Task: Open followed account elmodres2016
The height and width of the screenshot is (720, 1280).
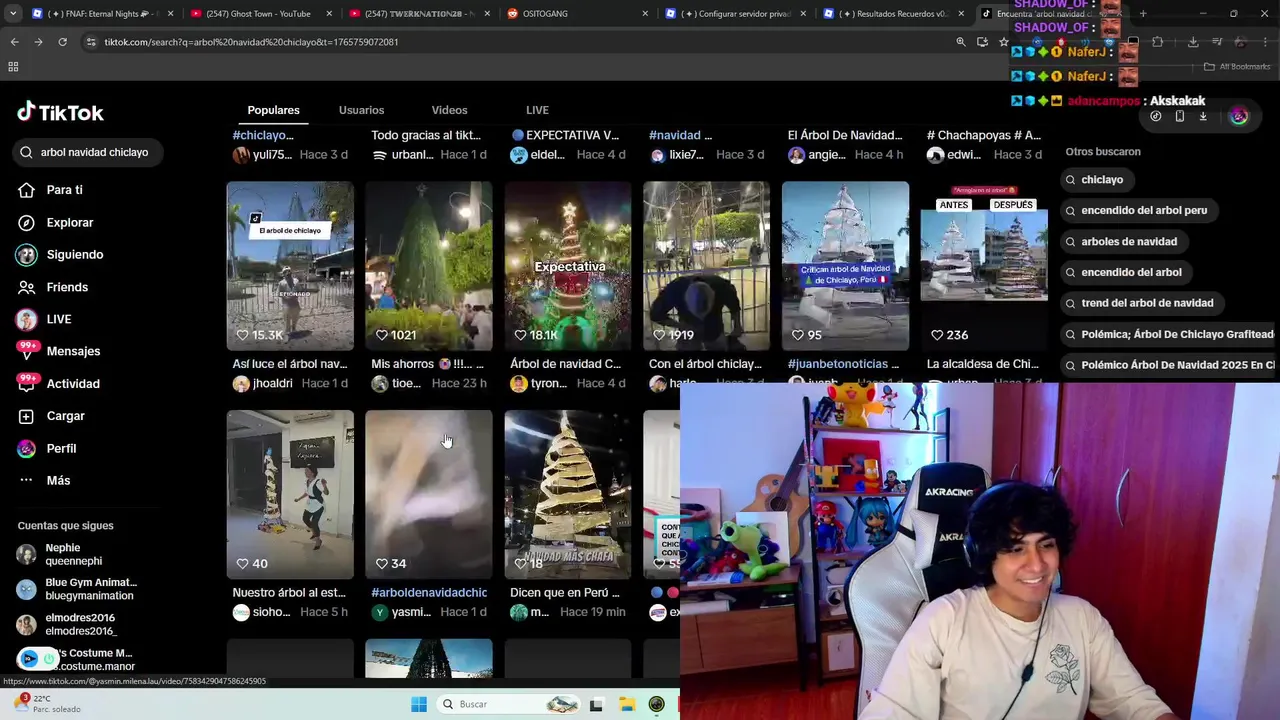Action: [66, 624]
